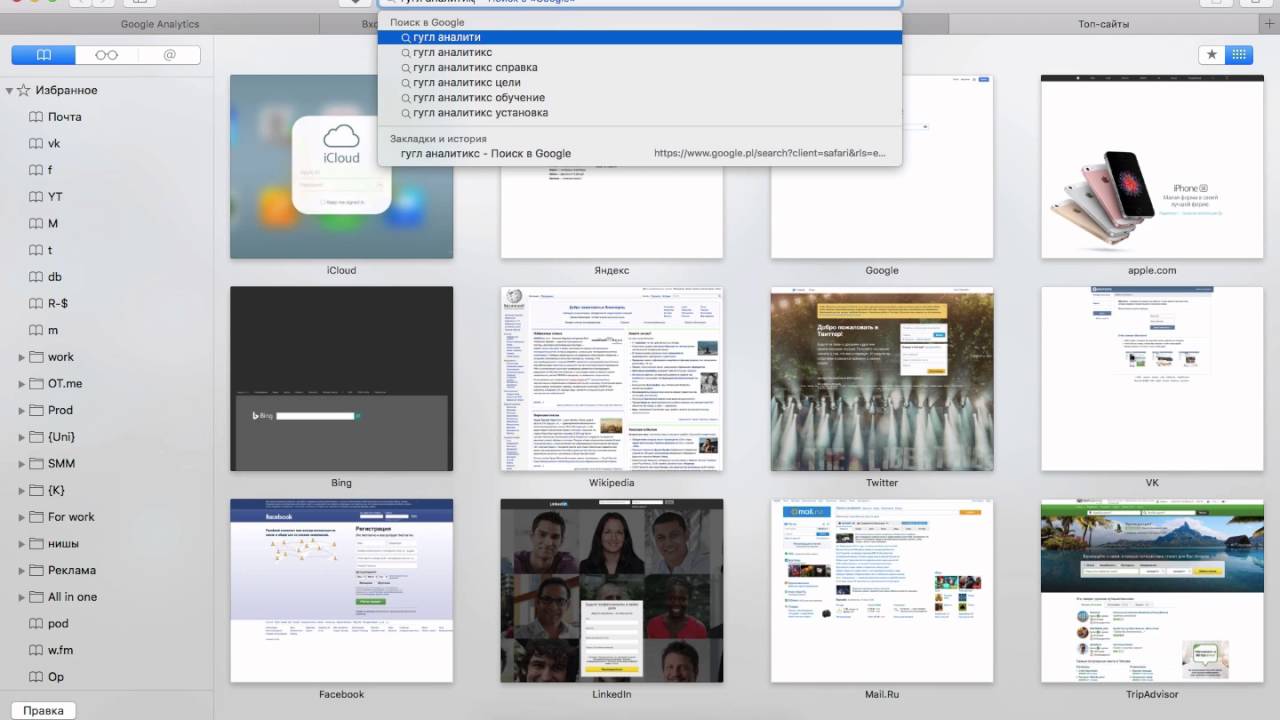Click the bookmark icon beside w.fm
Image resolution: width=1280 pixels, height=720 pixels.
click(36, 650)
